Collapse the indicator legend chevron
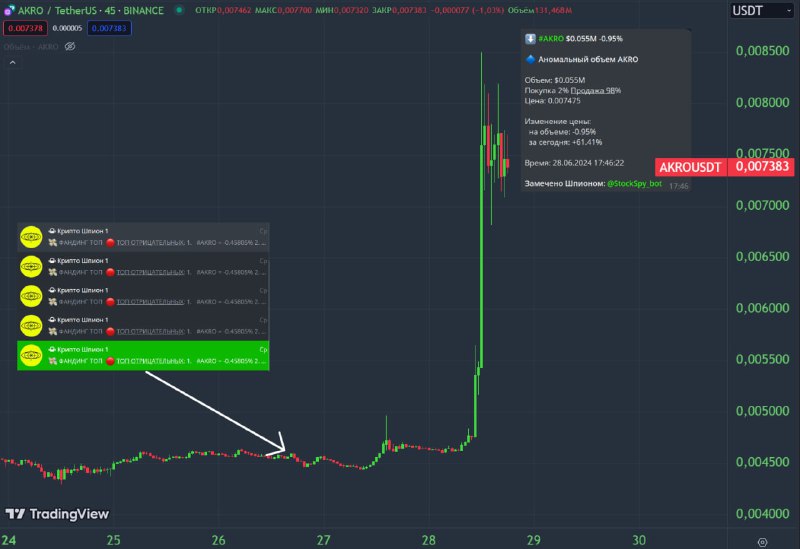 13,62
